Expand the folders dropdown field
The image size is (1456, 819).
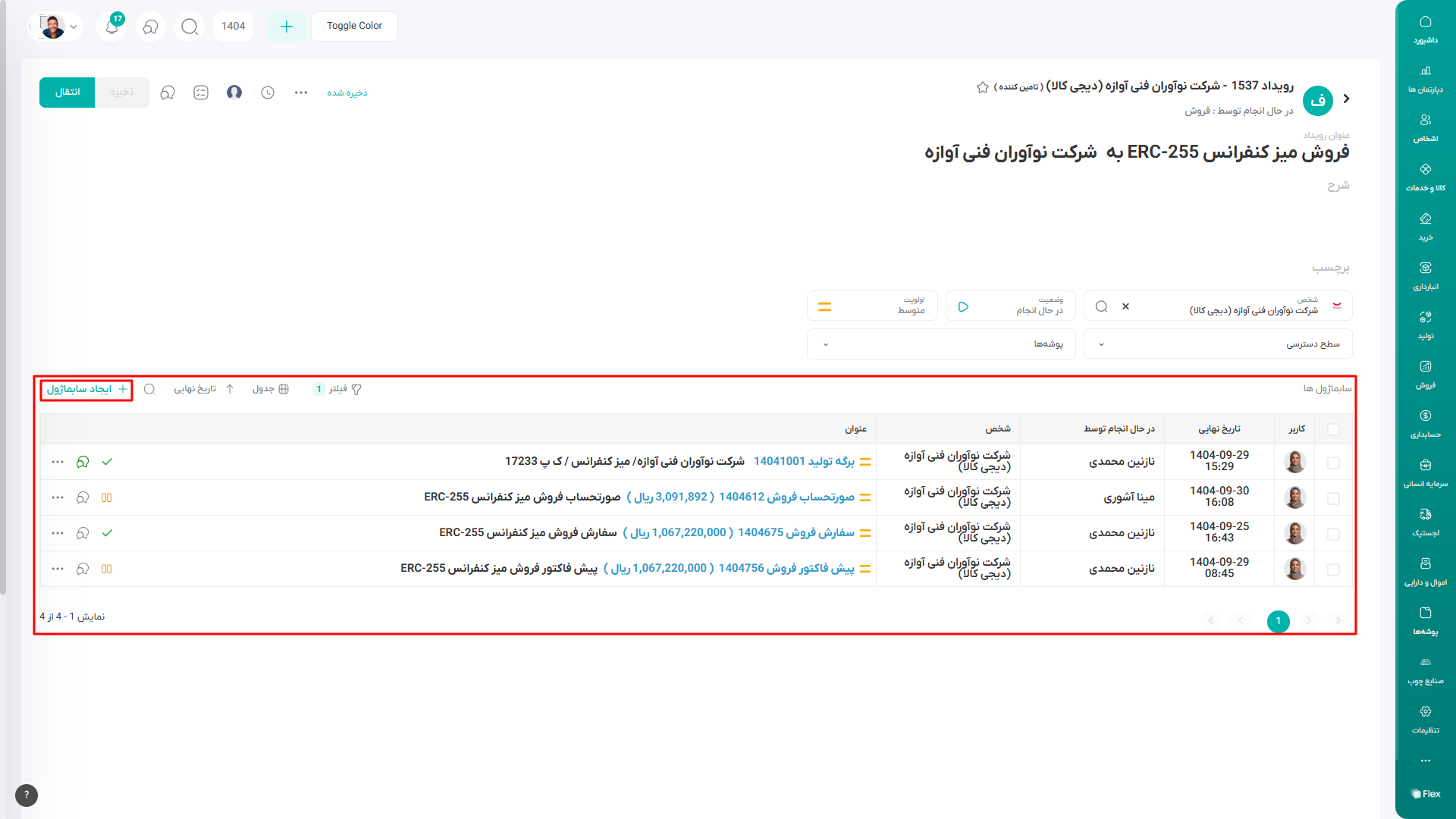[x=940, y=344]
